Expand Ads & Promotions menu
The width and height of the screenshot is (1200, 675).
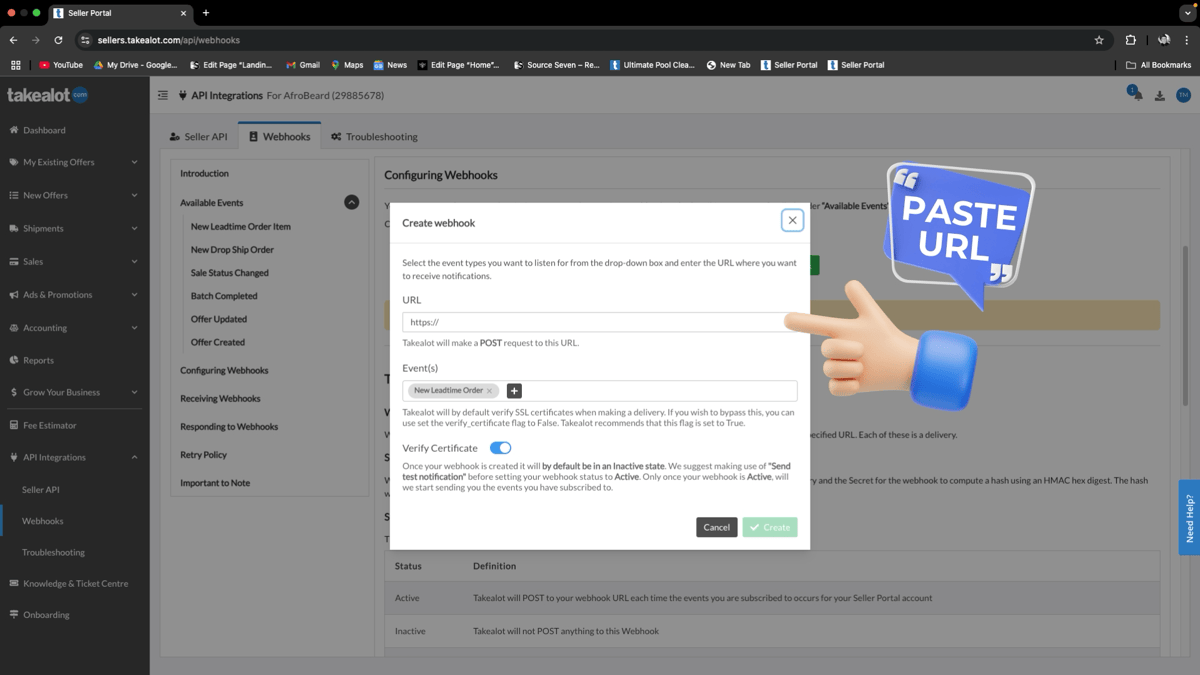pos(74,295)
